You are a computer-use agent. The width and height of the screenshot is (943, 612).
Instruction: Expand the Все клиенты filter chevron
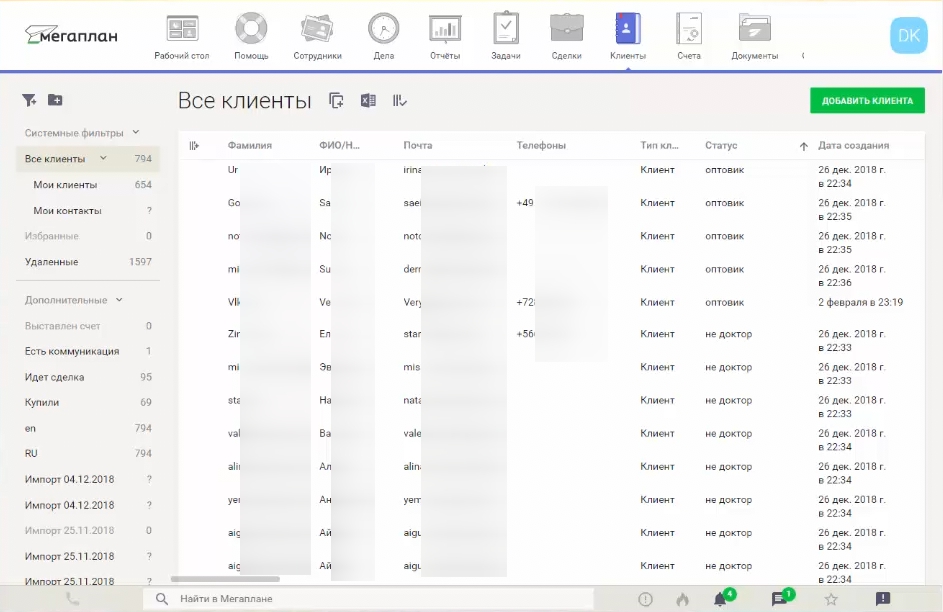[103, 158]
